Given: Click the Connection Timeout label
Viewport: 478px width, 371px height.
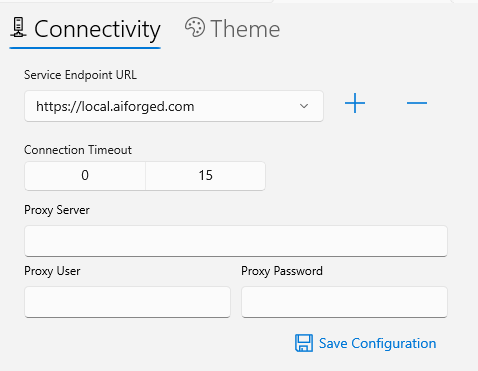Looking at the screenshot, I should point(78,150).
